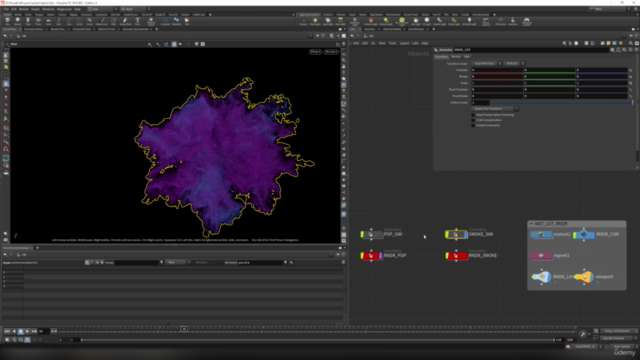Add an Environment Light from shelf
This screenshot has width=640, height=360.
402,21
